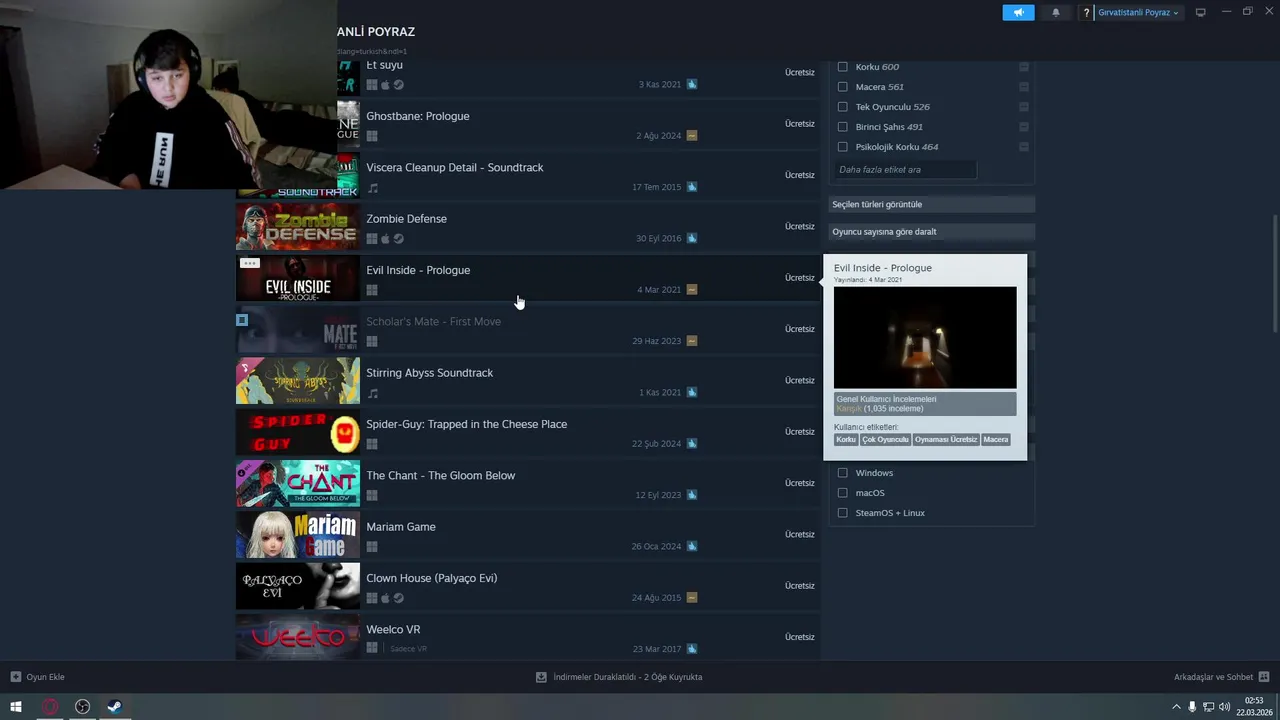Exclude the Macera tag with its minus button
This screenshot has height=720, width=1280.
[x=1023, y=86]
